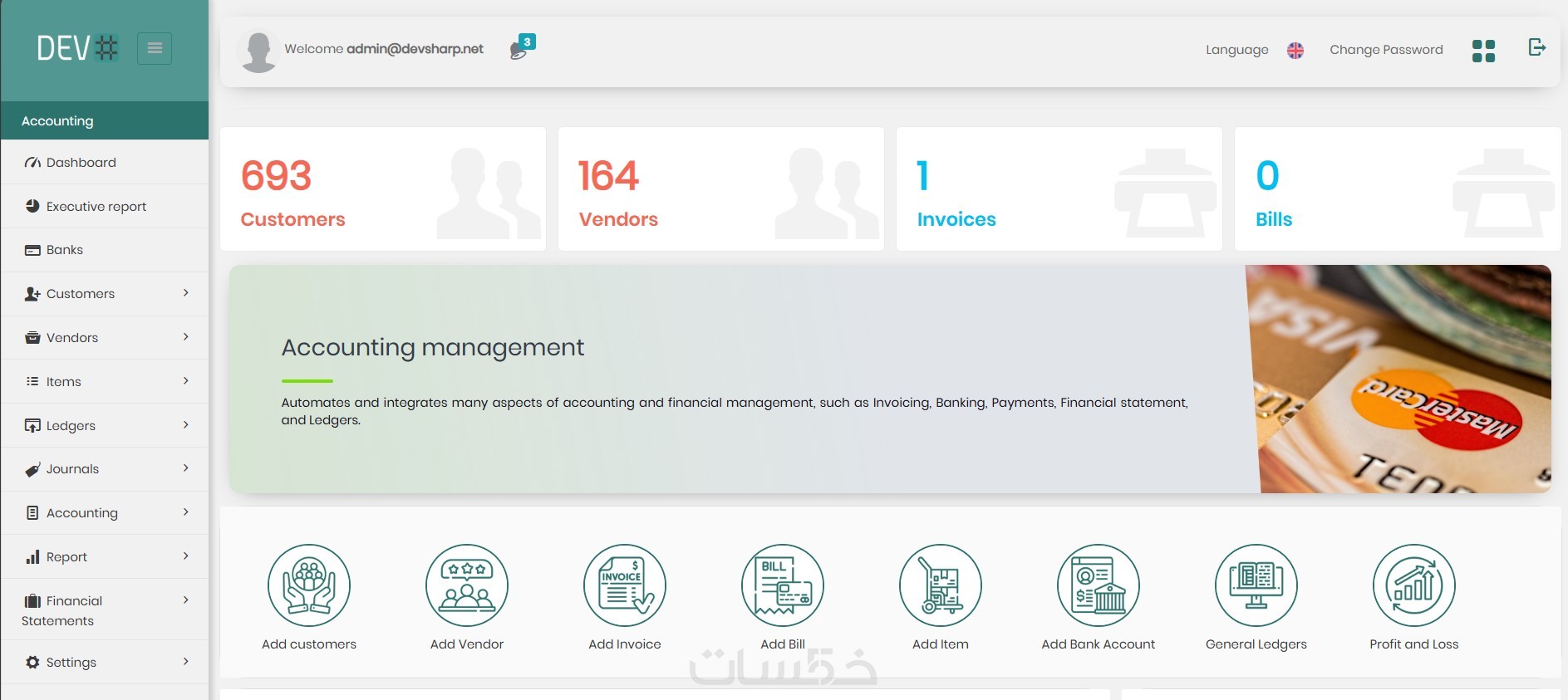Click the General Ledgers label
This screenshot has height=700, width=1568.
[1256, 644]
